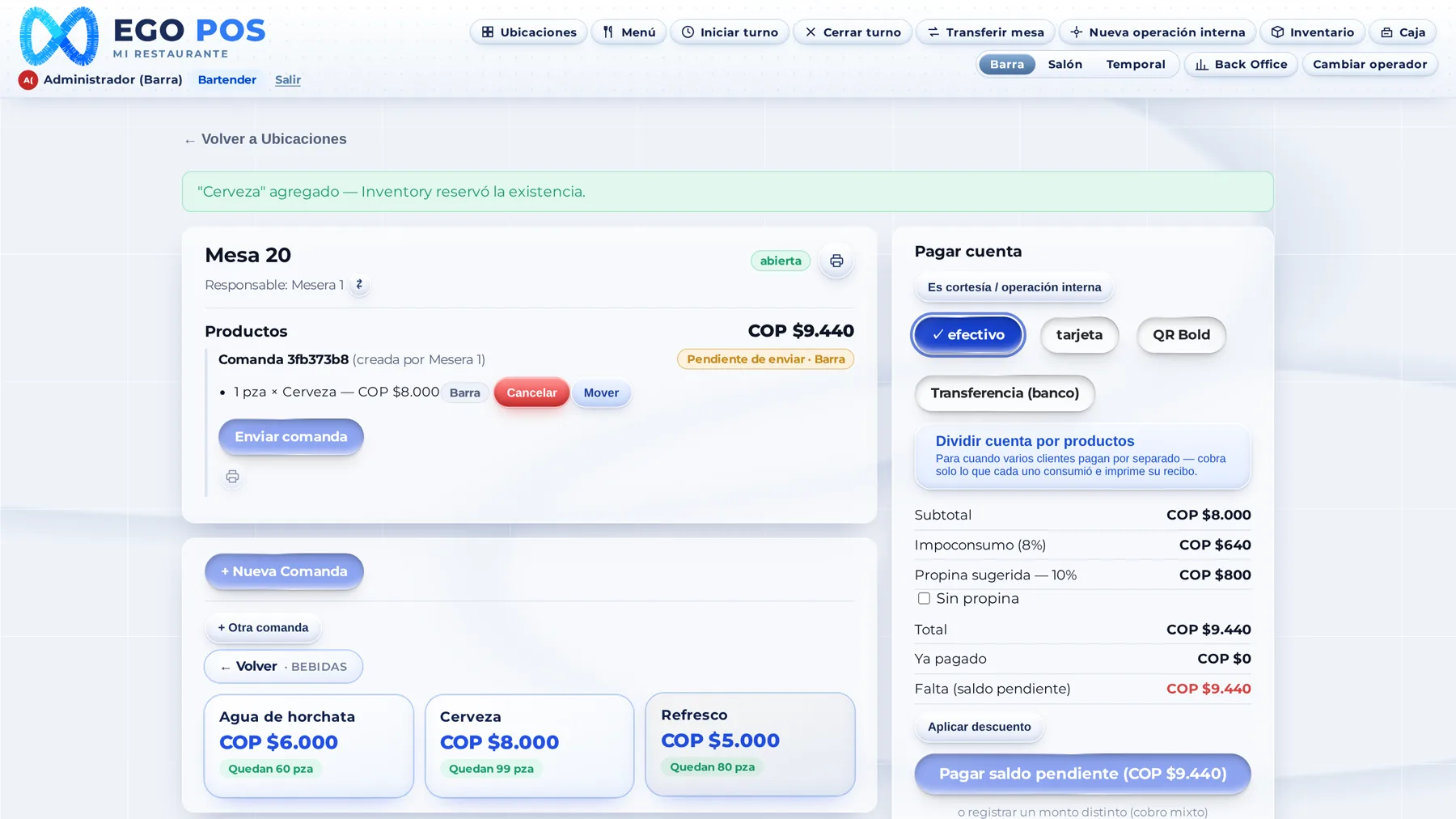1456x819 pixels.
Task: Click Iniciar turno clock button
Action: [x=730, y=32]
